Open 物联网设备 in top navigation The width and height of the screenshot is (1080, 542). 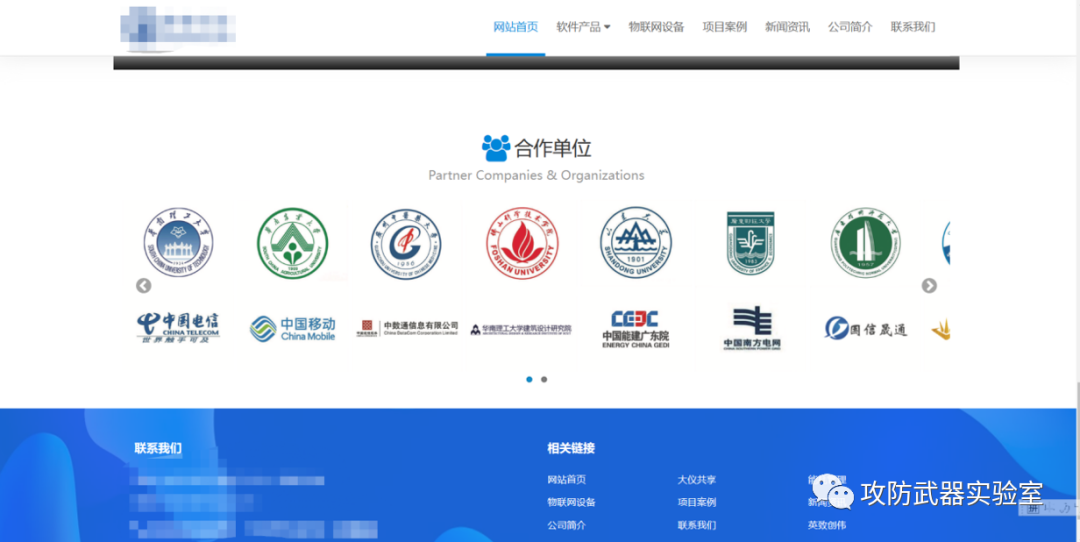(x=656, y=27)
